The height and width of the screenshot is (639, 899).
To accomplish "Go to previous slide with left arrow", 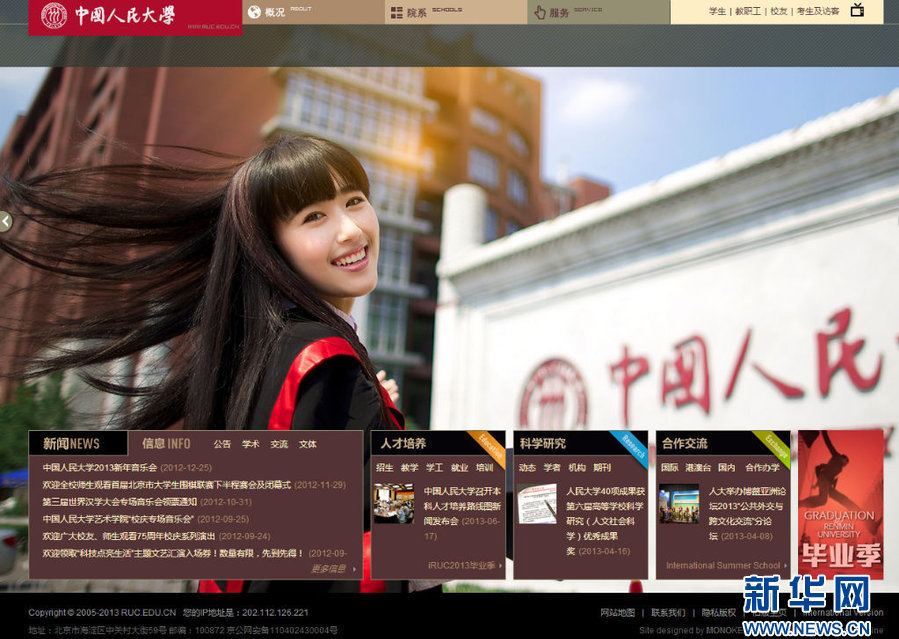I will [x=6, y=221].
